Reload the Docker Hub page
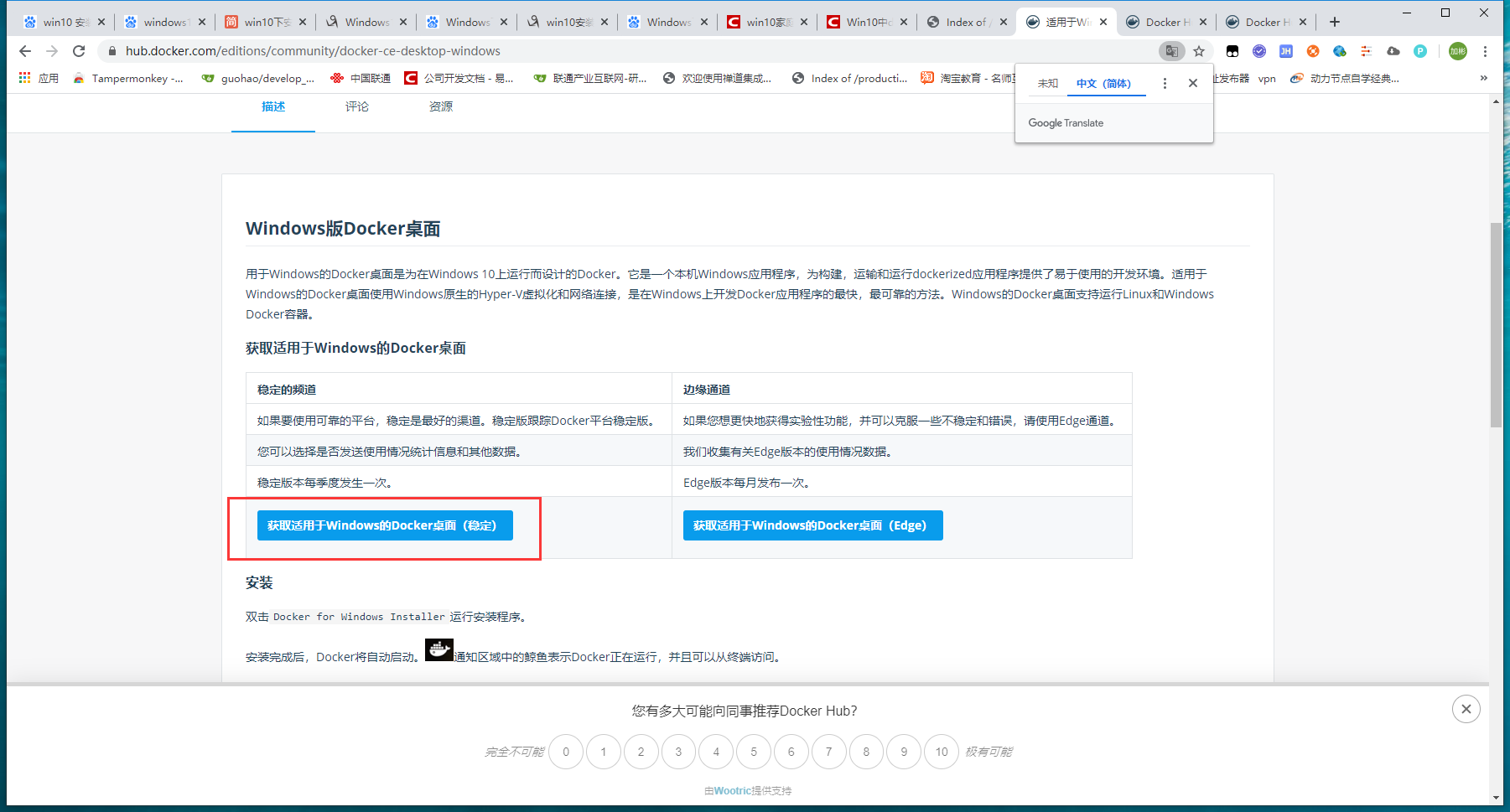Screen dimensions: 1510x812 [x=79, y=51]
